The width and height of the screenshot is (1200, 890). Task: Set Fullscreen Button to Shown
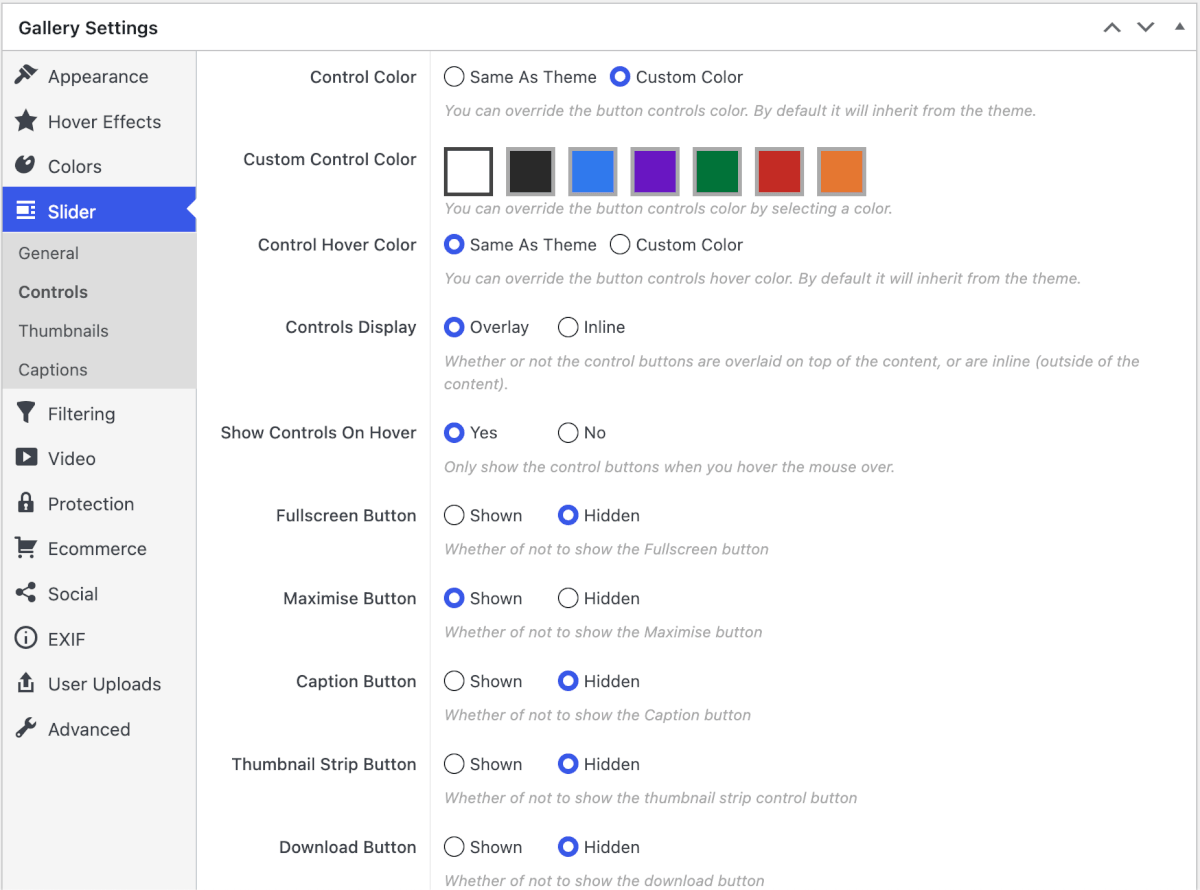pos(454,515)
